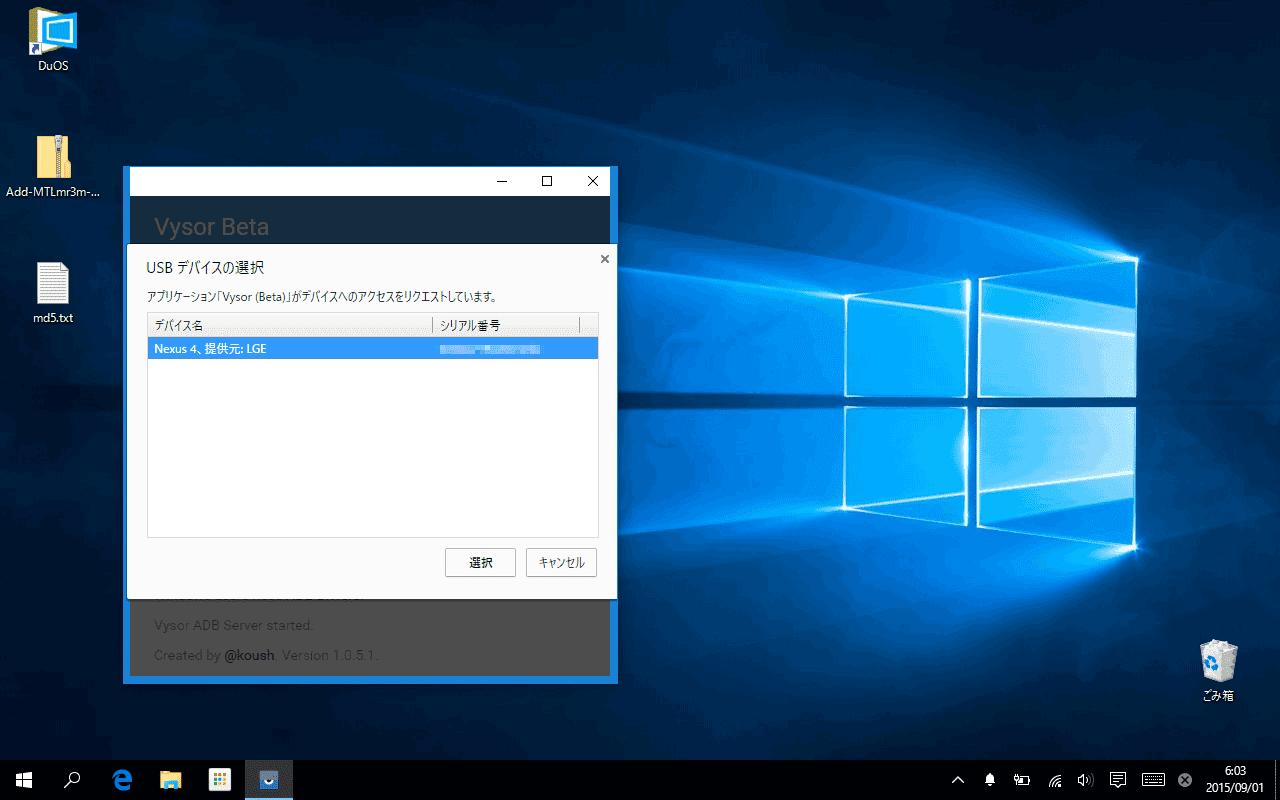Image resolution: width=1280 pixels, height=800 pixels.
Task: Open the Start menu
Action: pos(22,780)
